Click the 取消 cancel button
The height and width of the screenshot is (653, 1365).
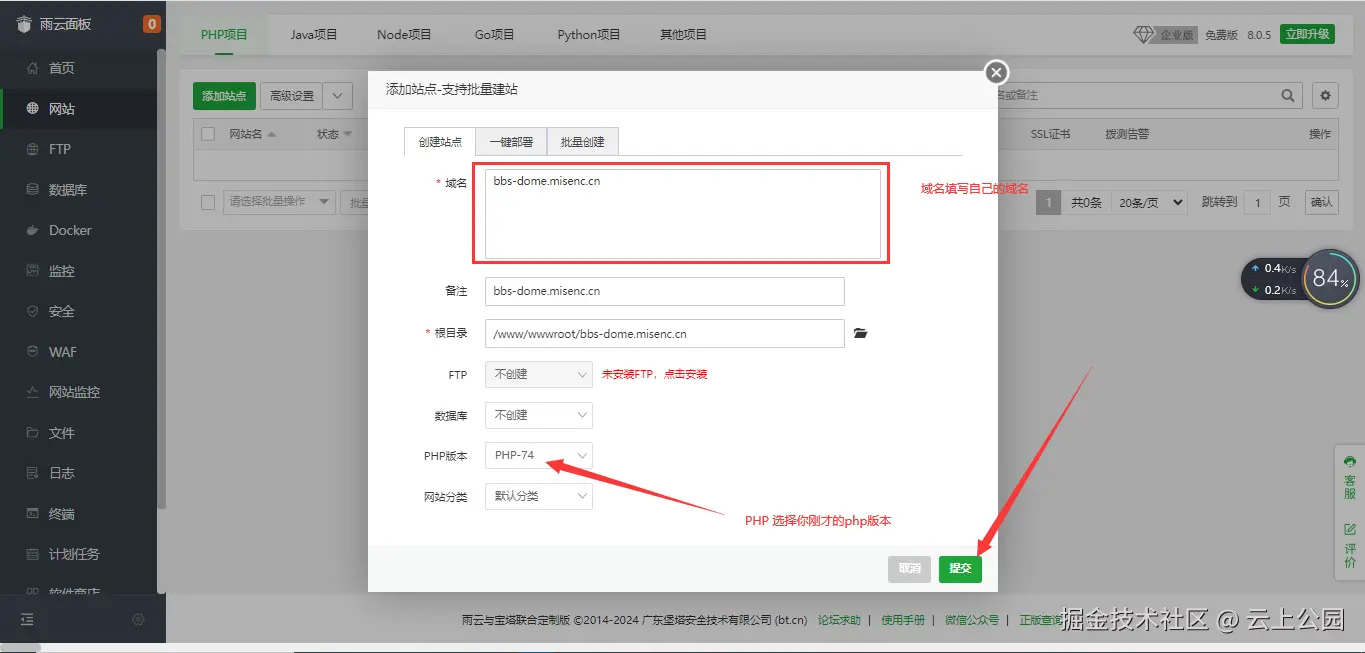pyautogui.click(x=909, y=569)
